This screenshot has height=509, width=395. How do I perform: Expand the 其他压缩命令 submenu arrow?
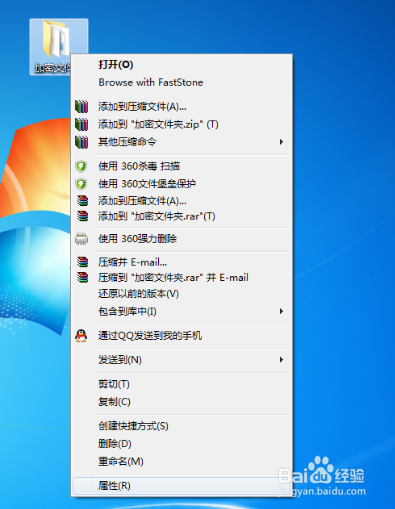[x=281, y=142]
